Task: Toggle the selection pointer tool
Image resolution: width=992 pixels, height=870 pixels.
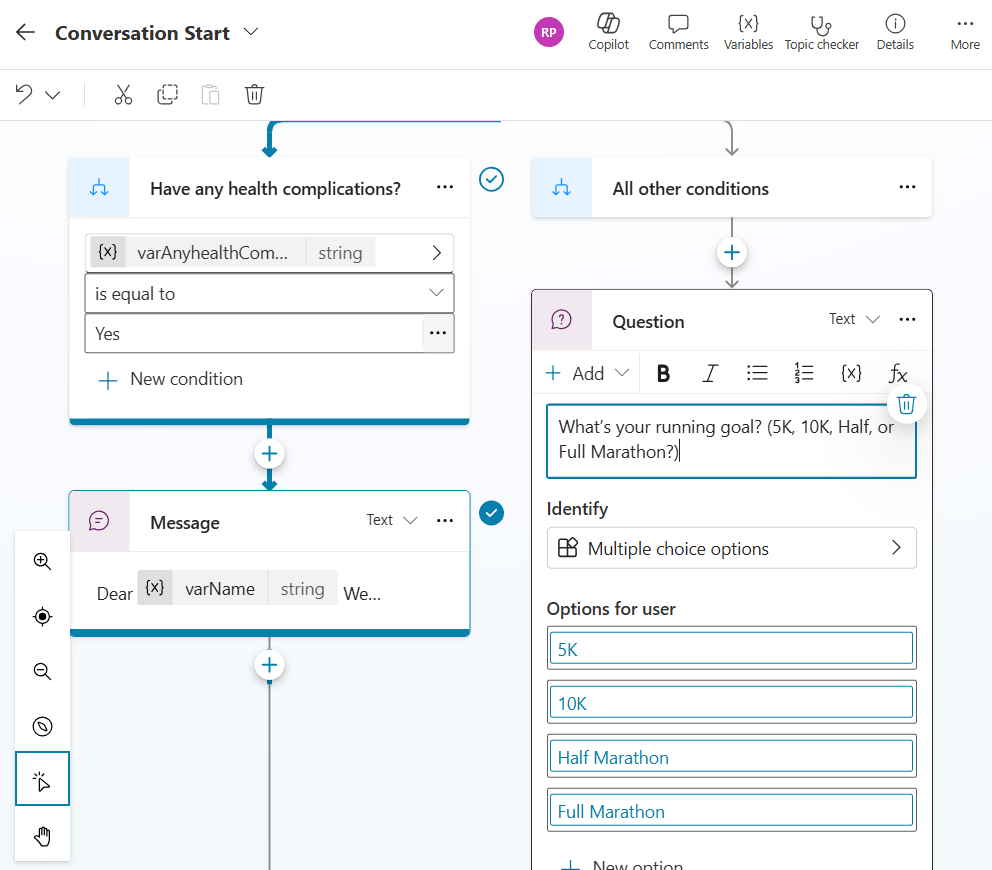Action: (x=42, y=781)
